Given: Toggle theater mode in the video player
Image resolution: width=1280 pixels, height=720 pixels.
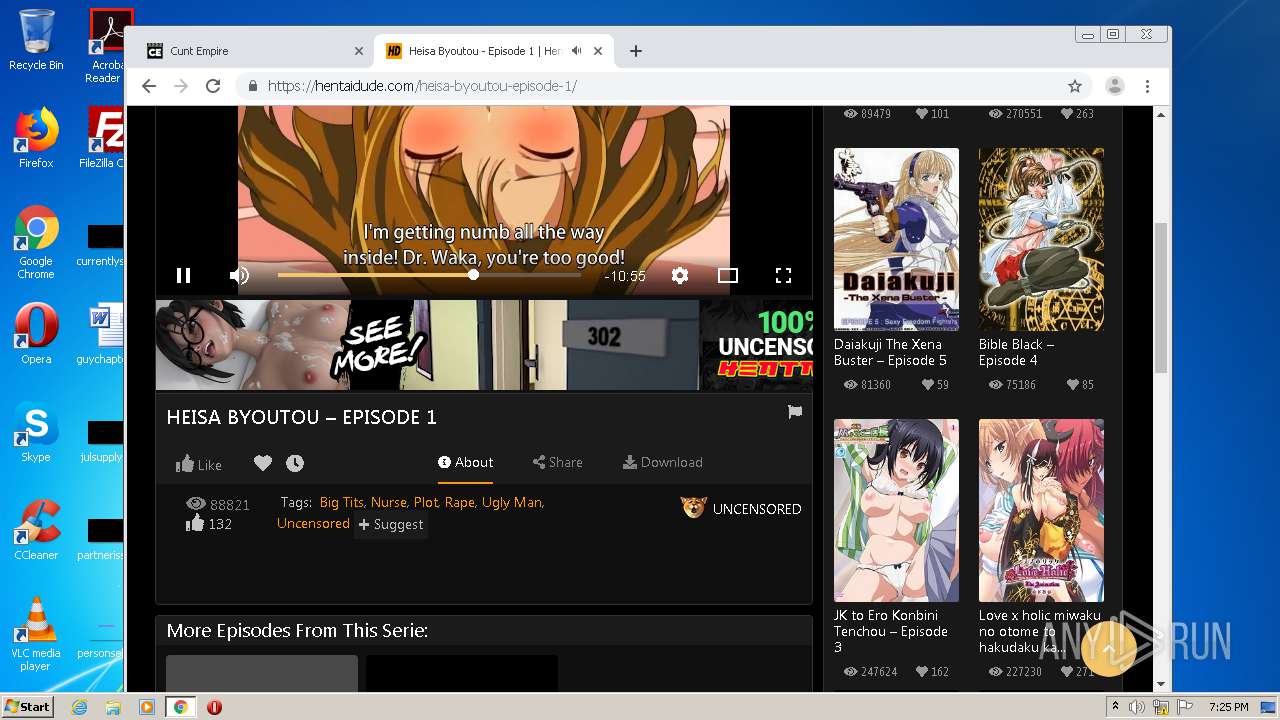Looking at the screenshot, I should (x=728, y=276).
